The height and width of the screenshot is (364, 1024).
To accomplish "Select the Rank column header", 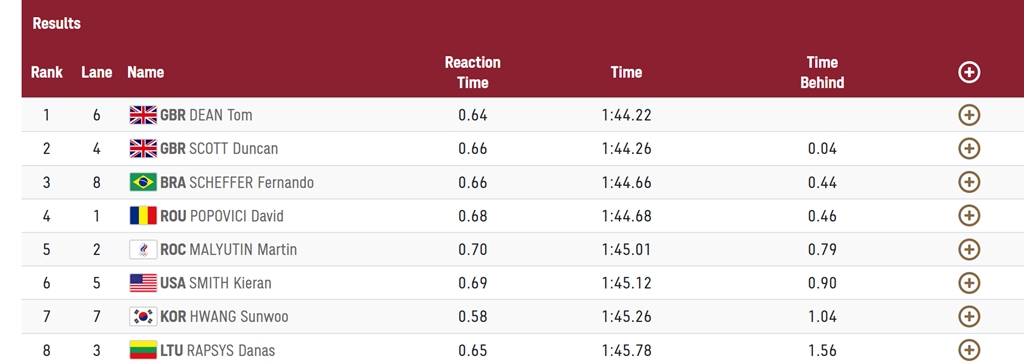I will coord(47,73).
